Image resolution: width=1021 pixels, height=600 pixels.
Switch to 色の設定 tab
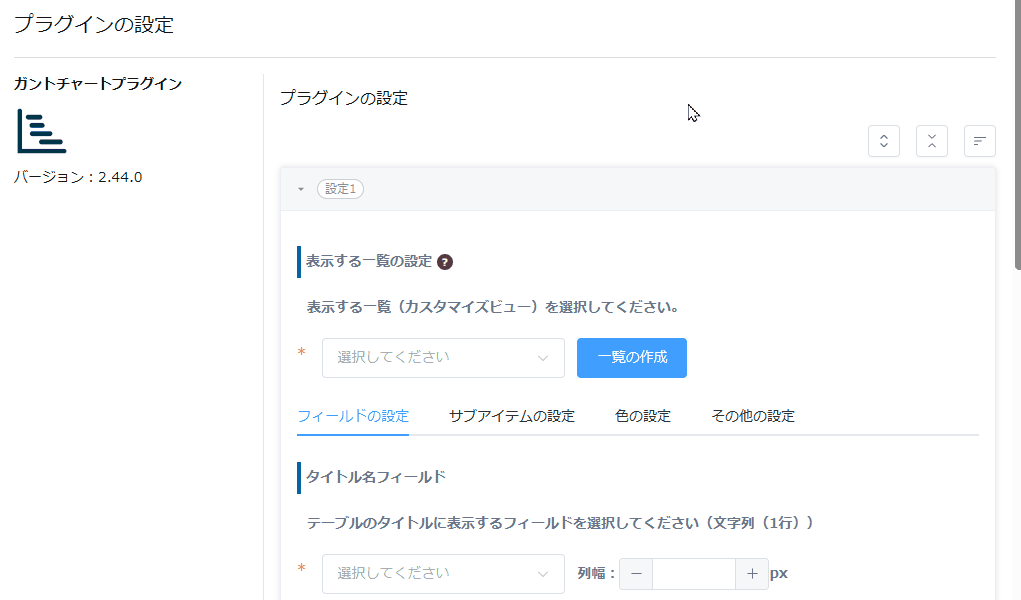coord(643,416)
